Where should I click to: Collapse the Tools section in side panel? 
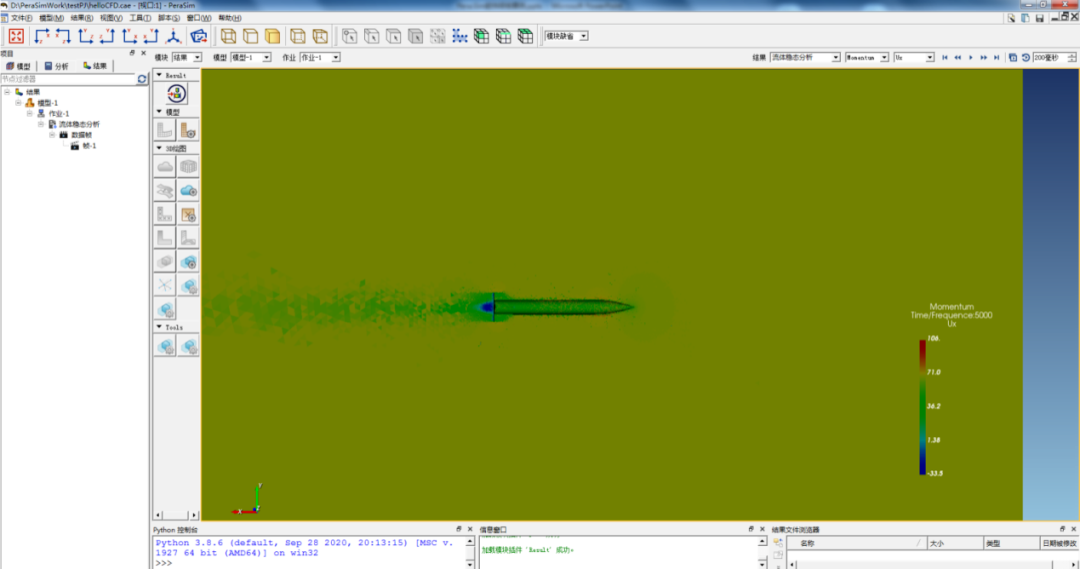click(158, 327)
